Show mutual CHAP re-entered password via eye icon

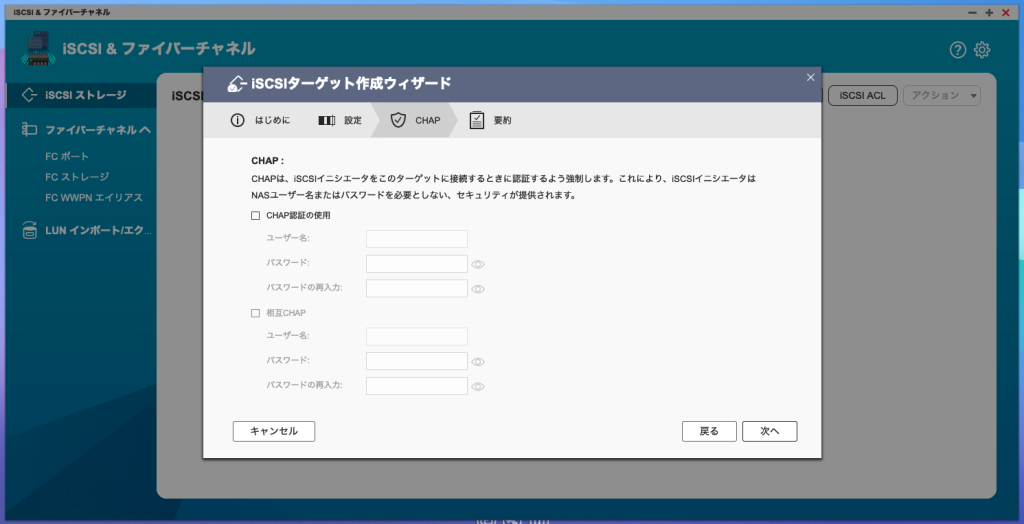[x=478, y=386]
